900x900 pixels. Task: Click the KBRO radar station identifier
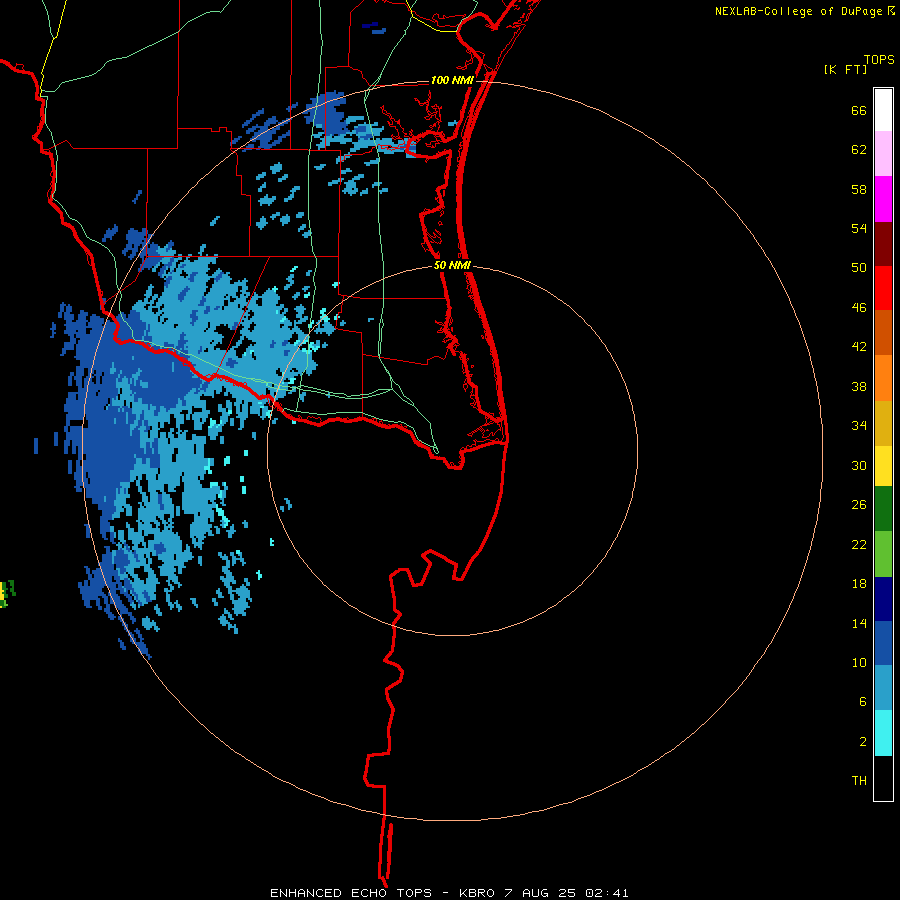tap(475, 893)
